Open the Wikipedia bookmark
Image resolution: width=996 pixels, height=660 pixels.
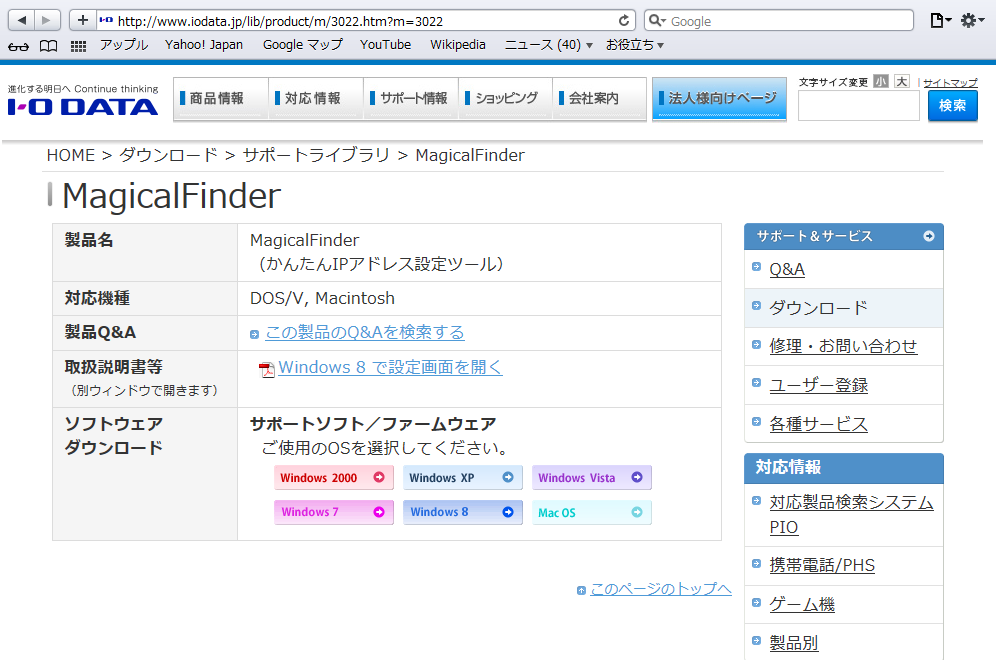pyautogui.click(x=458, y=45)
